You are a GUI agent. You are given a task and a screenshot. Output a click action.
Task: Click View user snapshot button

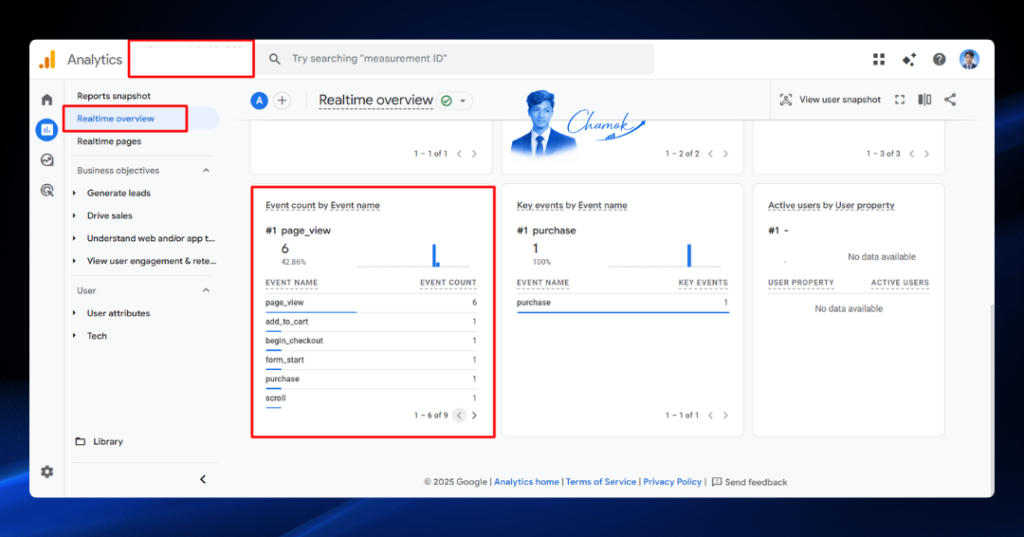coord(830,99)
